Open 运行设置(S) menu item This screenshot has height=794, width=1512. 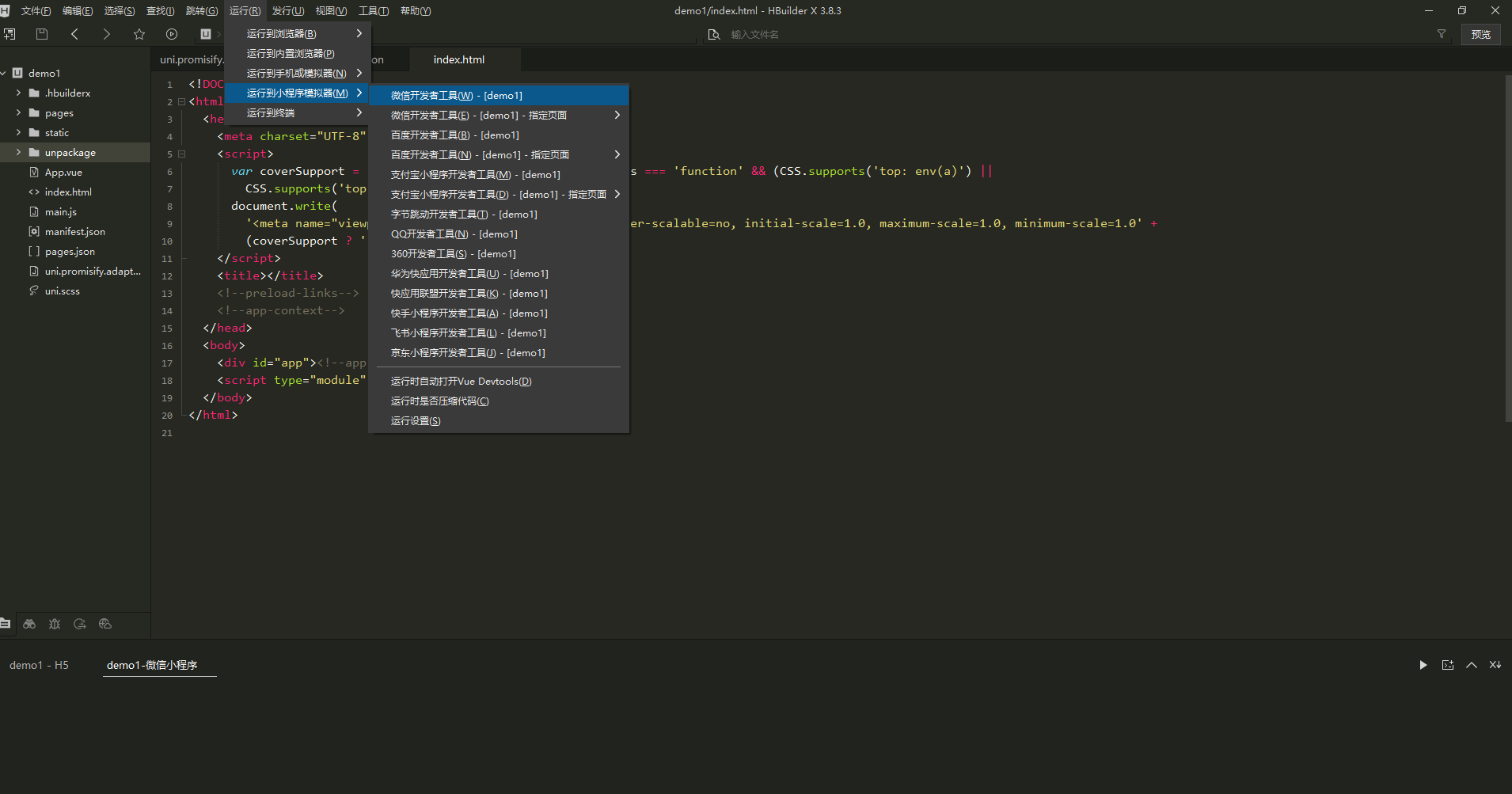click(x=499, y=420)
